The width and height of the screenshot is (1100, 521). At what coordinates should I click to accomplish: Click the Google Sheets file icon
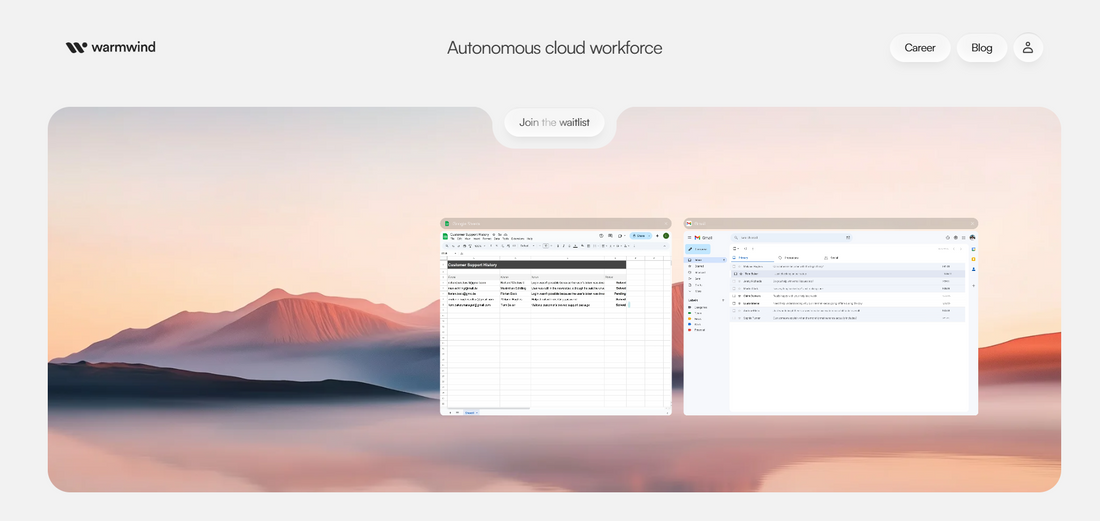447,236
